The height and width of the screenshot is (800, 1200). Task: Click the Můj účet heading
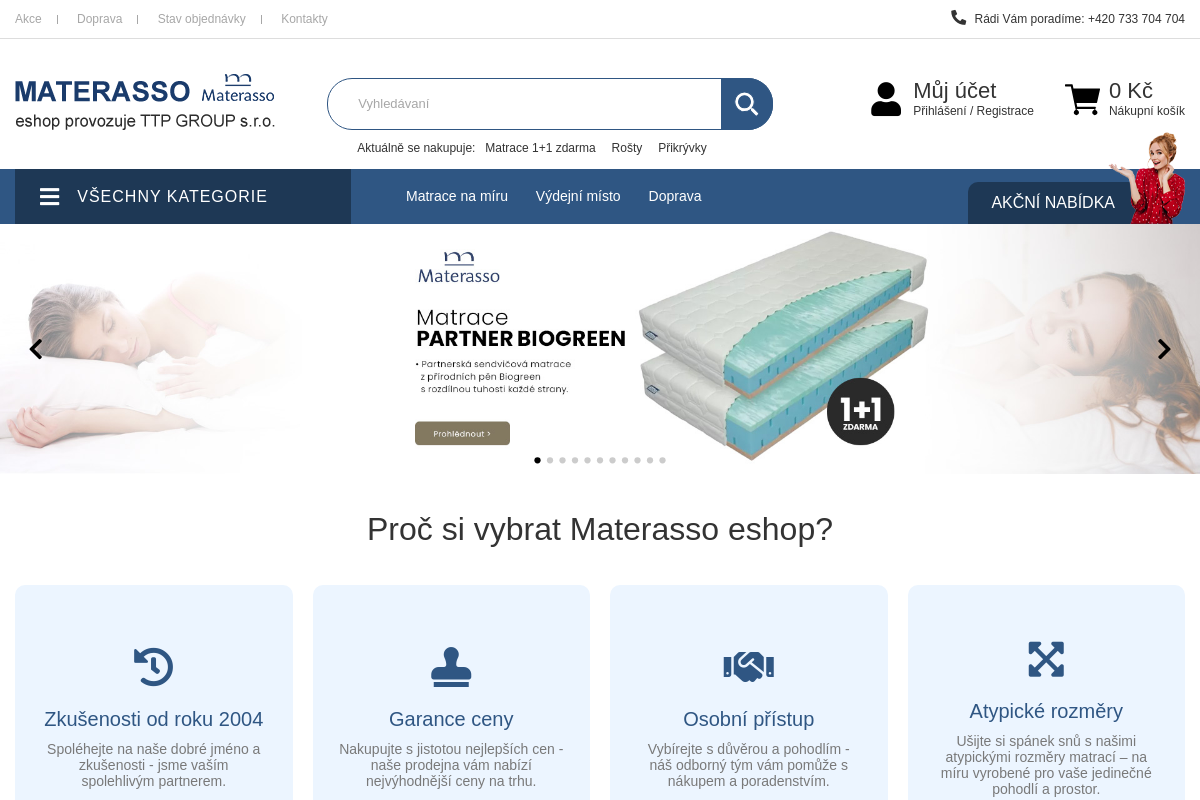pyautogui.click(x=955, y=91)
